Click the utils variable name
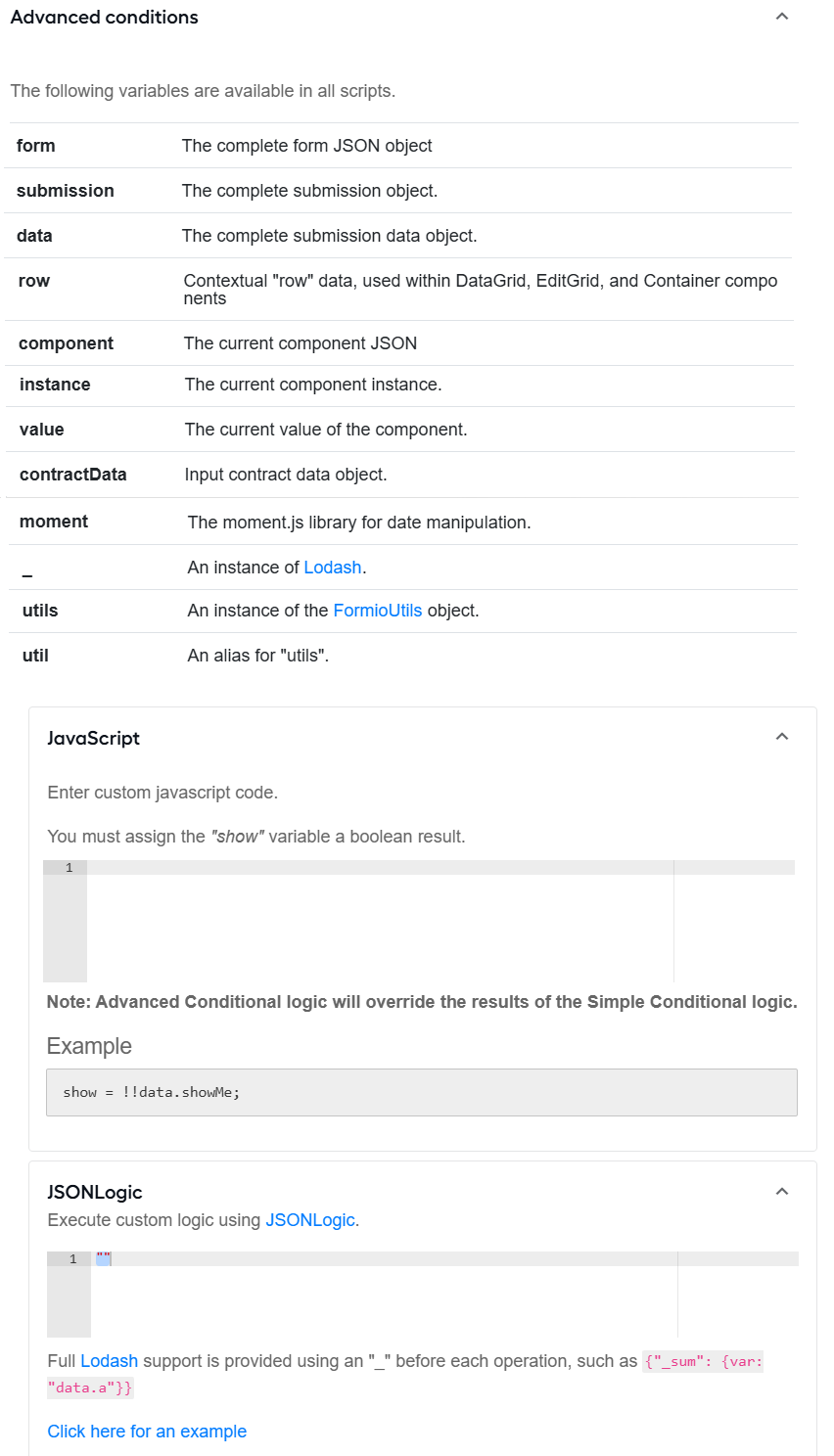834x1456 pixels. pos(40,611)
